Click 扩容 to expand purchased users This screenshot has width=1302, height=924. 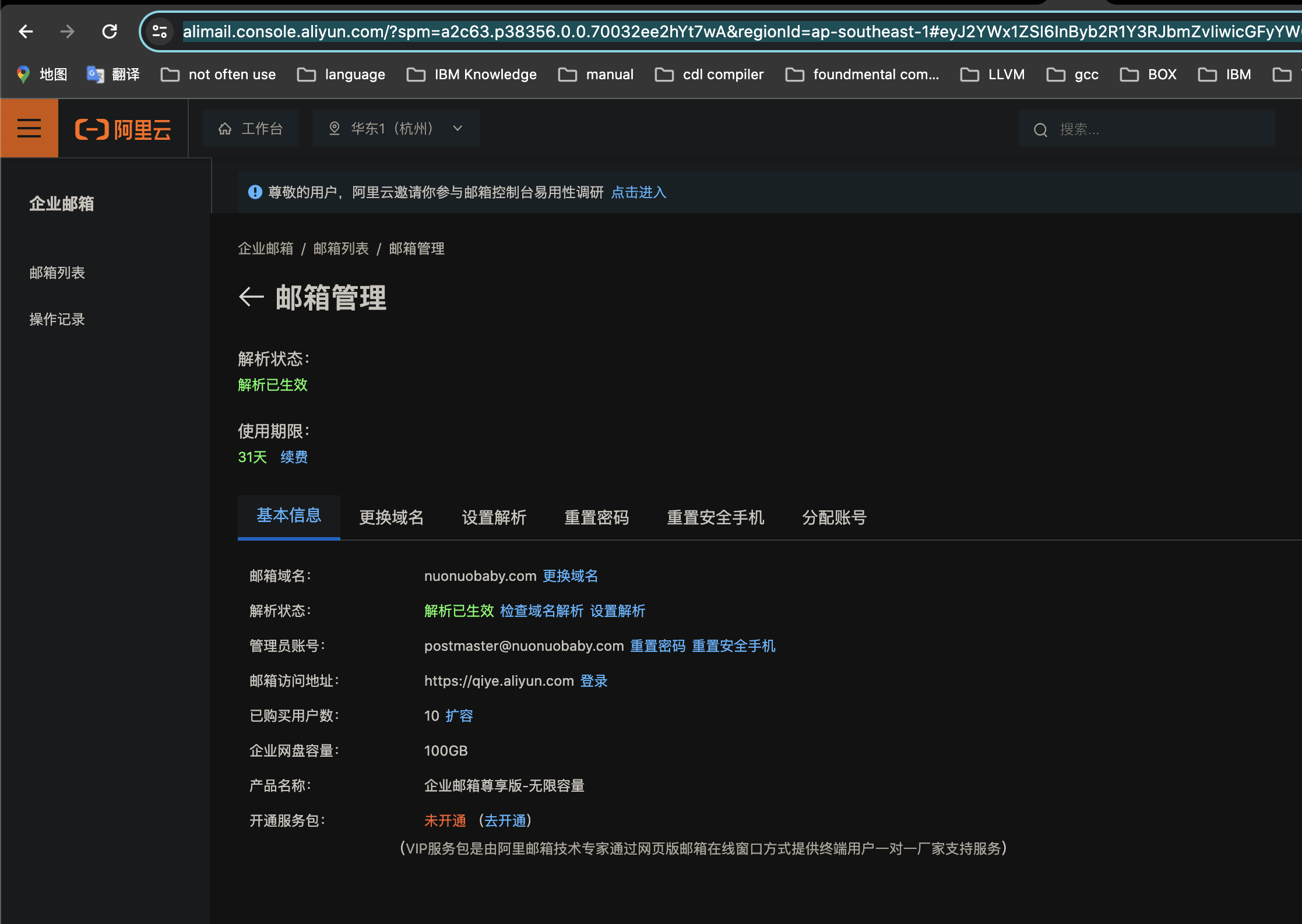tap(460, 715)
